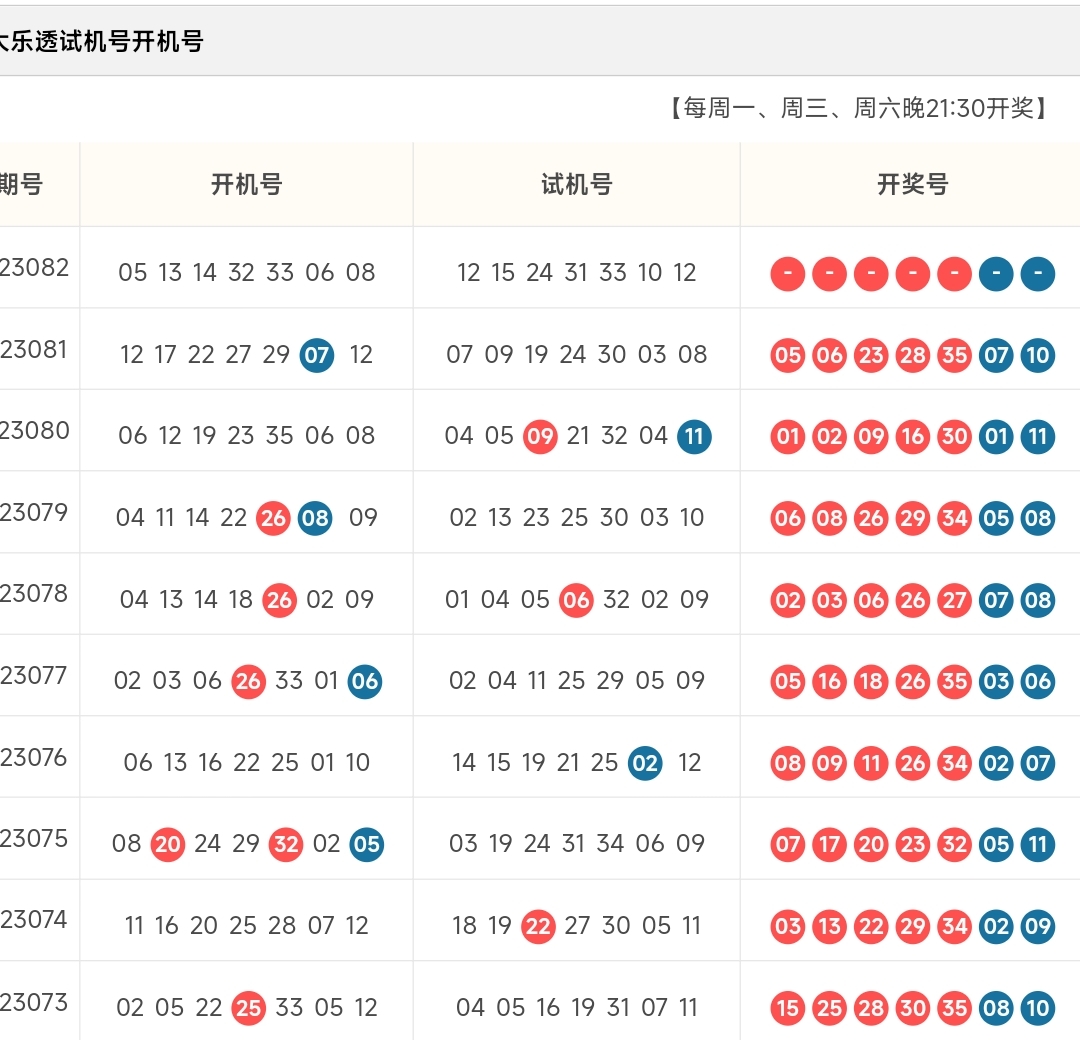Open issue number 23079
The image size is (1080, 1040).
34,512
